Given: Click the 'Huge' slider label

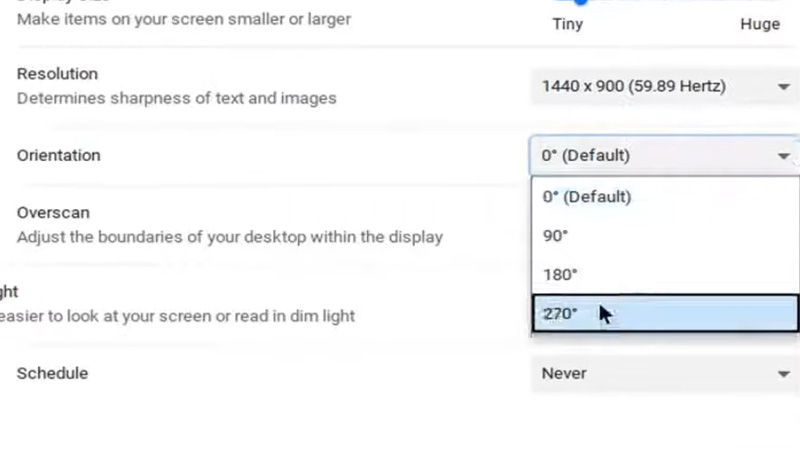Looking at the screenshot, I should [760, 24].
